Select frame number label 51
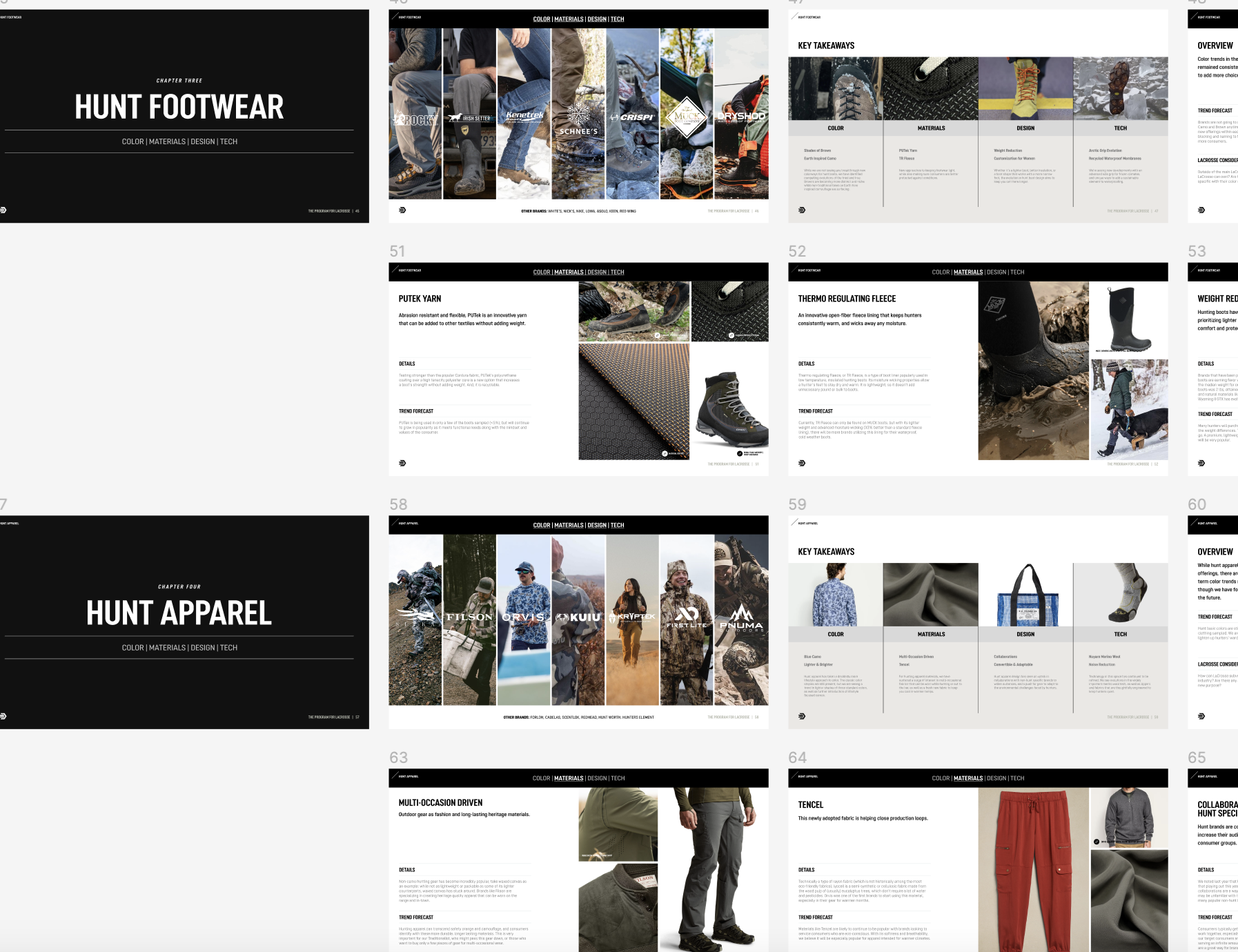Screen dimensions: 1238x952 click(x=397, y=252)
